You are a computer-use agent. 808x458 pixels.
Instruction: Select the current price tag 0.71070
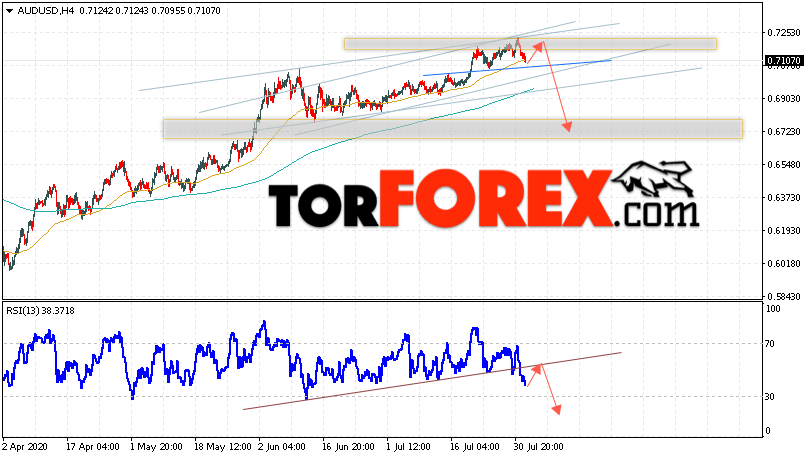tap(783, 61)
